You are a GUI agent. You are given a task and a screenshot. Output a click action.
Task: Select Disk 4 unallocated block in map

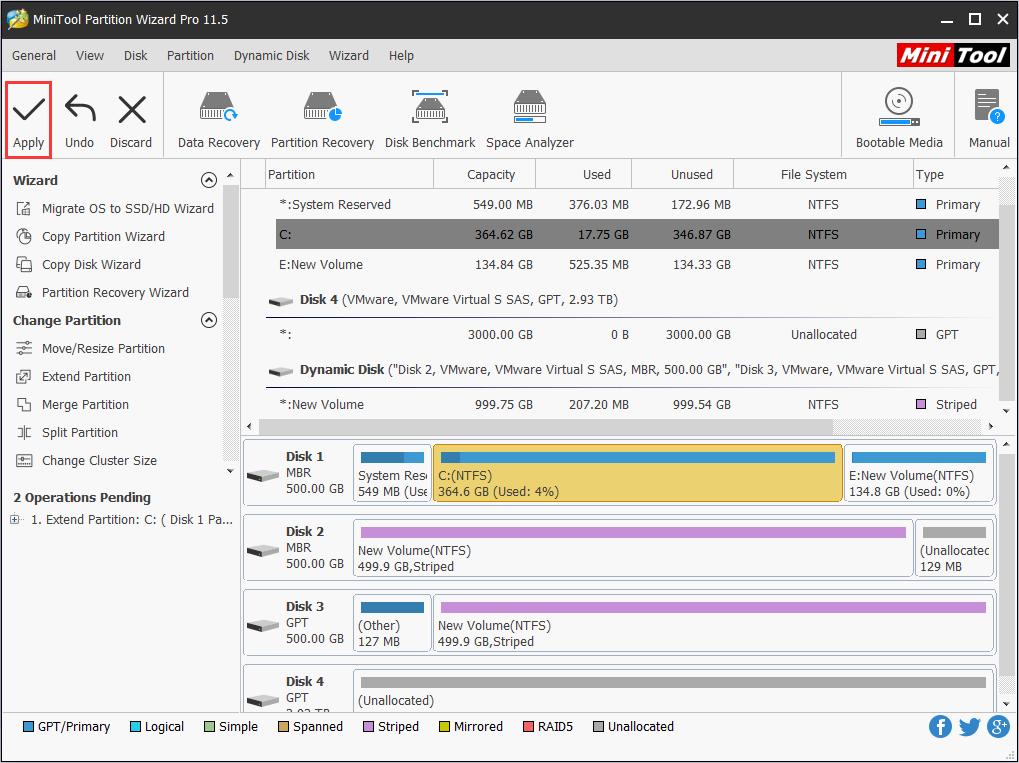pos(673,689)
